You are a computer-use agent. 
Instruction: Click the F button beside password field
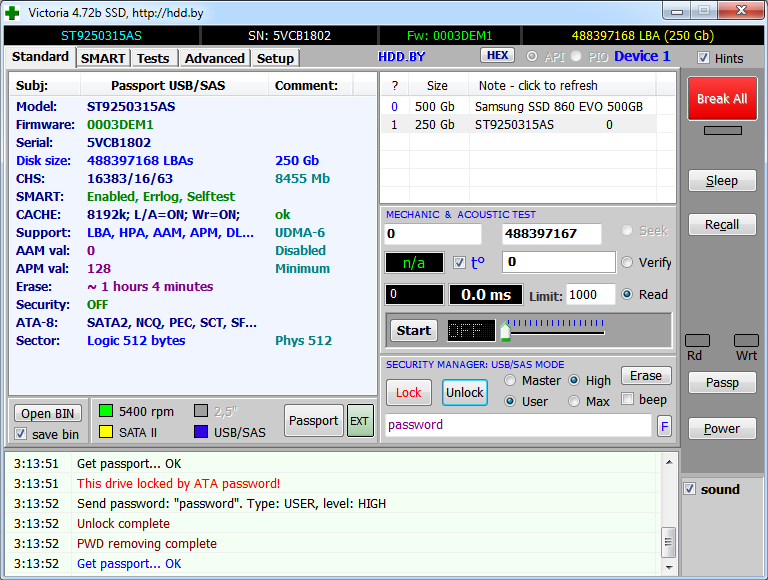coord(664,426)
